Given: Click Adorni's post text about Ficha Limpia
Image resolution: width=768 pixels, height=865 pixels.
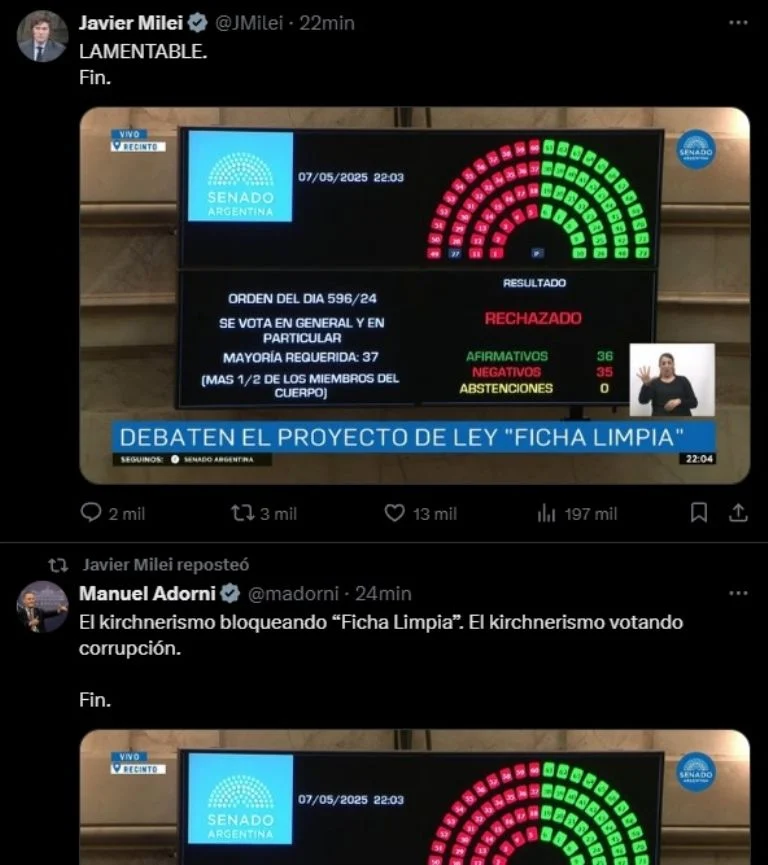Looking at the screenshot, I should (381, 635).
